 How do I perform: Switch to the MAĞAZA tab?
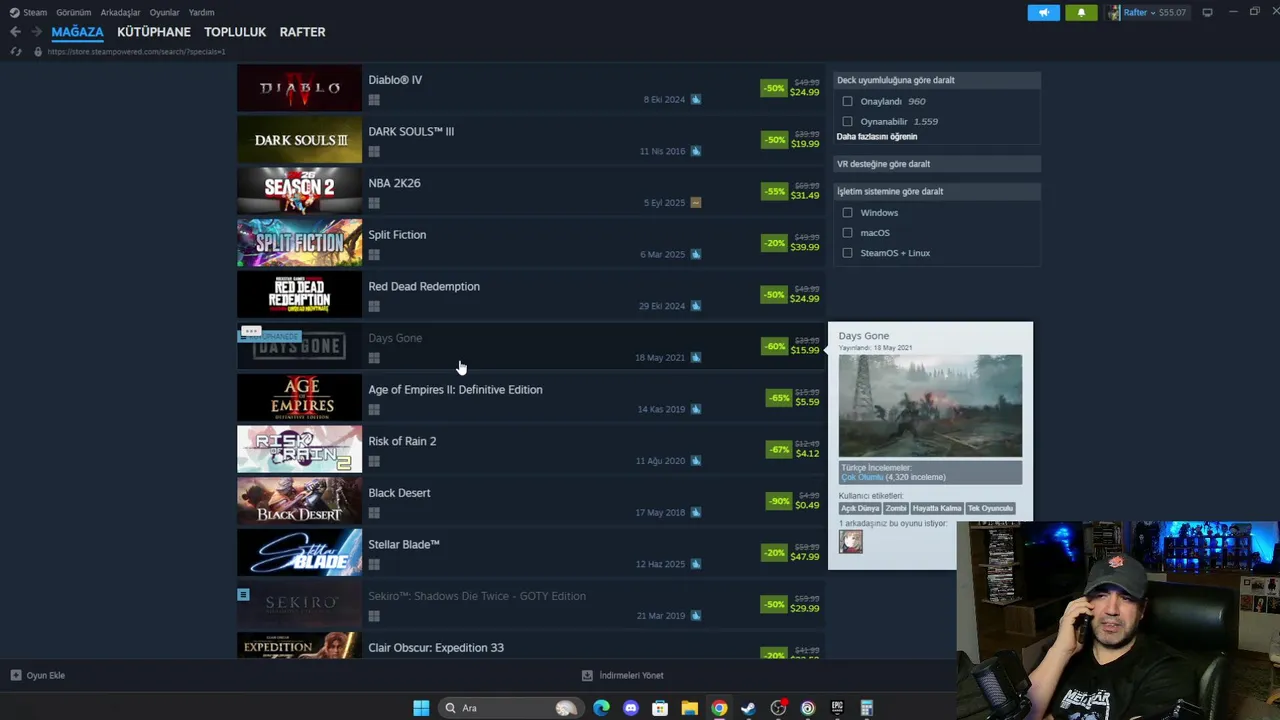77,32
